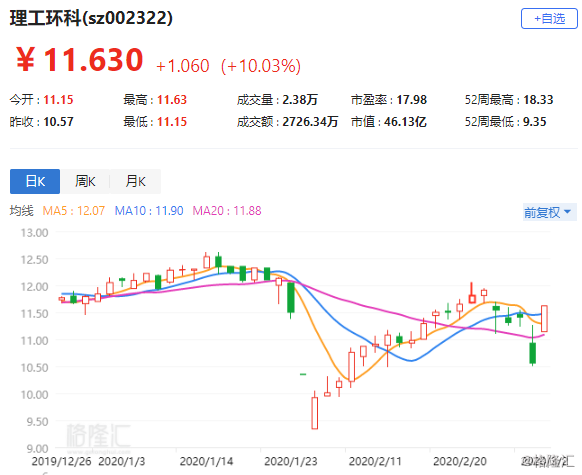
Task: Add stock to watchlist with +自选
Action: pos(549,19)
